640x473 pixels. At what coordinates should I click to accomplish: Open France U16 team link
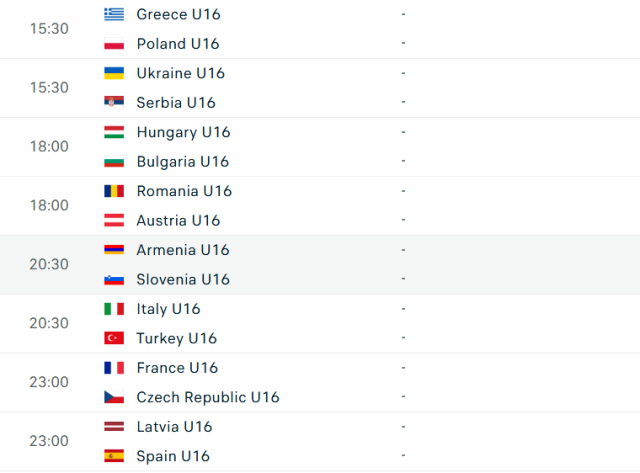(178, 368)
